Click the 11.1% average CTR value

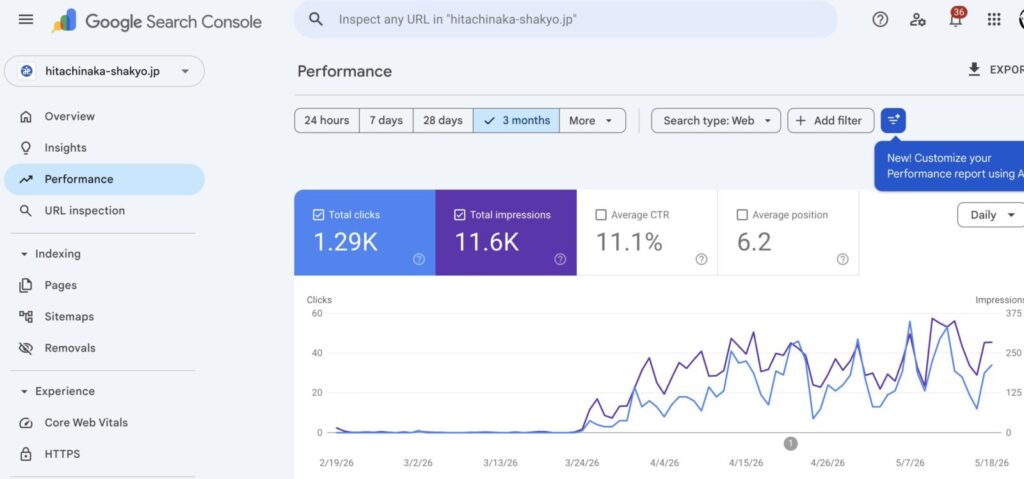point(629,242)
